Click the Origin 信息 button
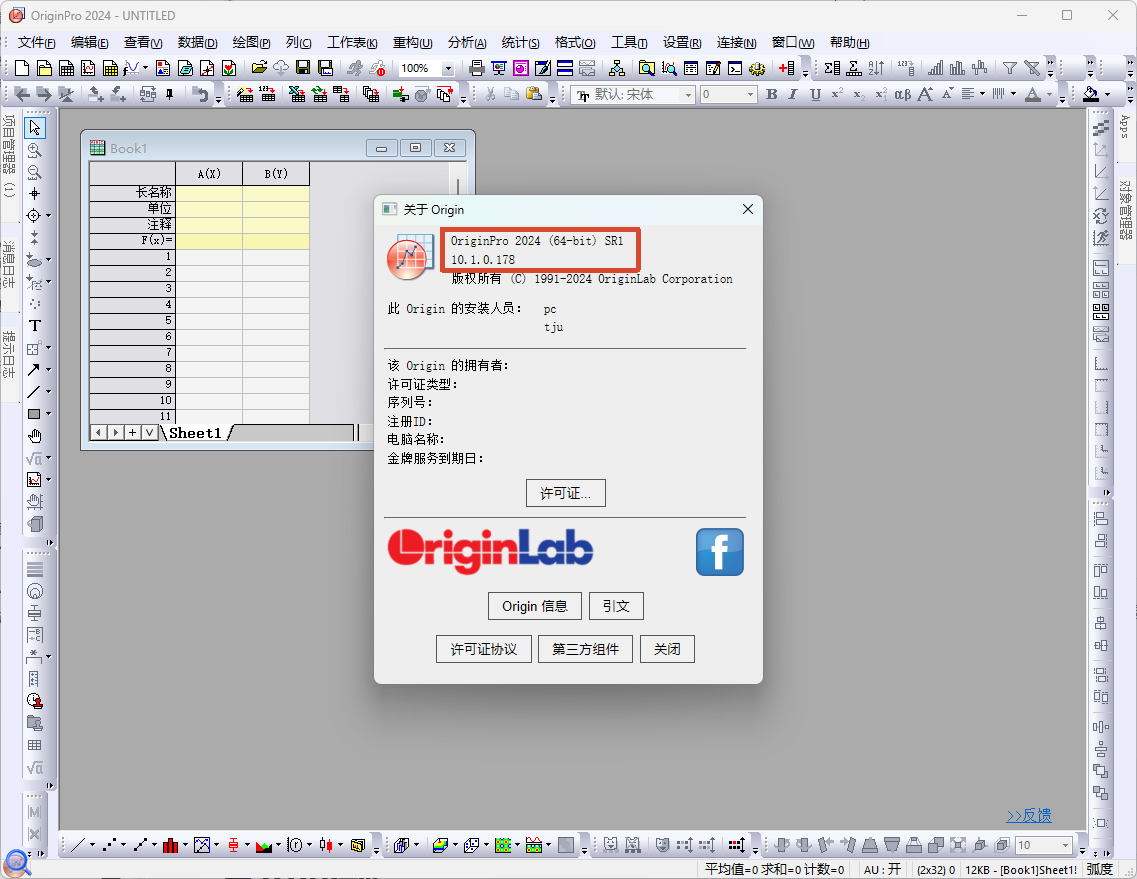The width and height of the screenshot is (1137, 879). pos(535,606)
